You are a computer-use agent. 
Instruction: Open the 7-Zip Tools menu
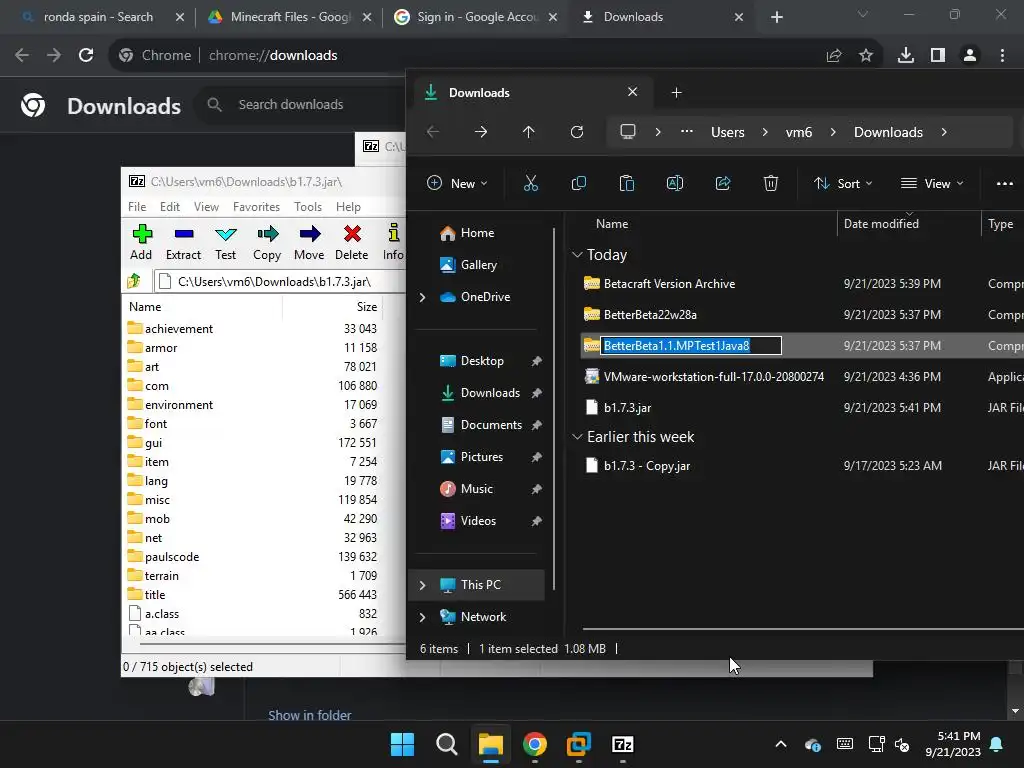[308, 206]
